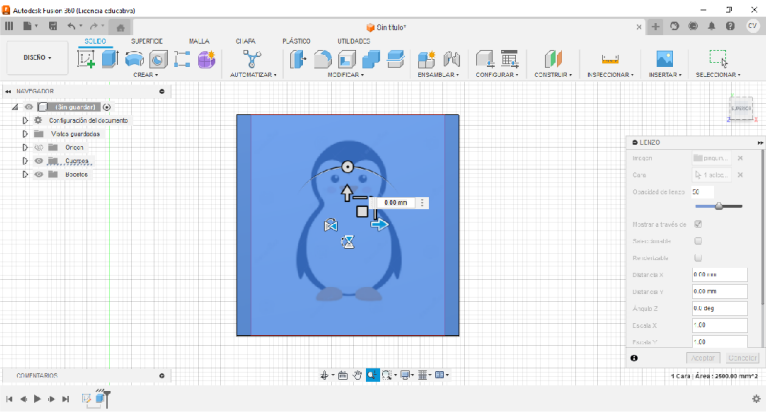Jump to the timeline start
This screenshot has width=766, height=417.
[x=9, y=399]
